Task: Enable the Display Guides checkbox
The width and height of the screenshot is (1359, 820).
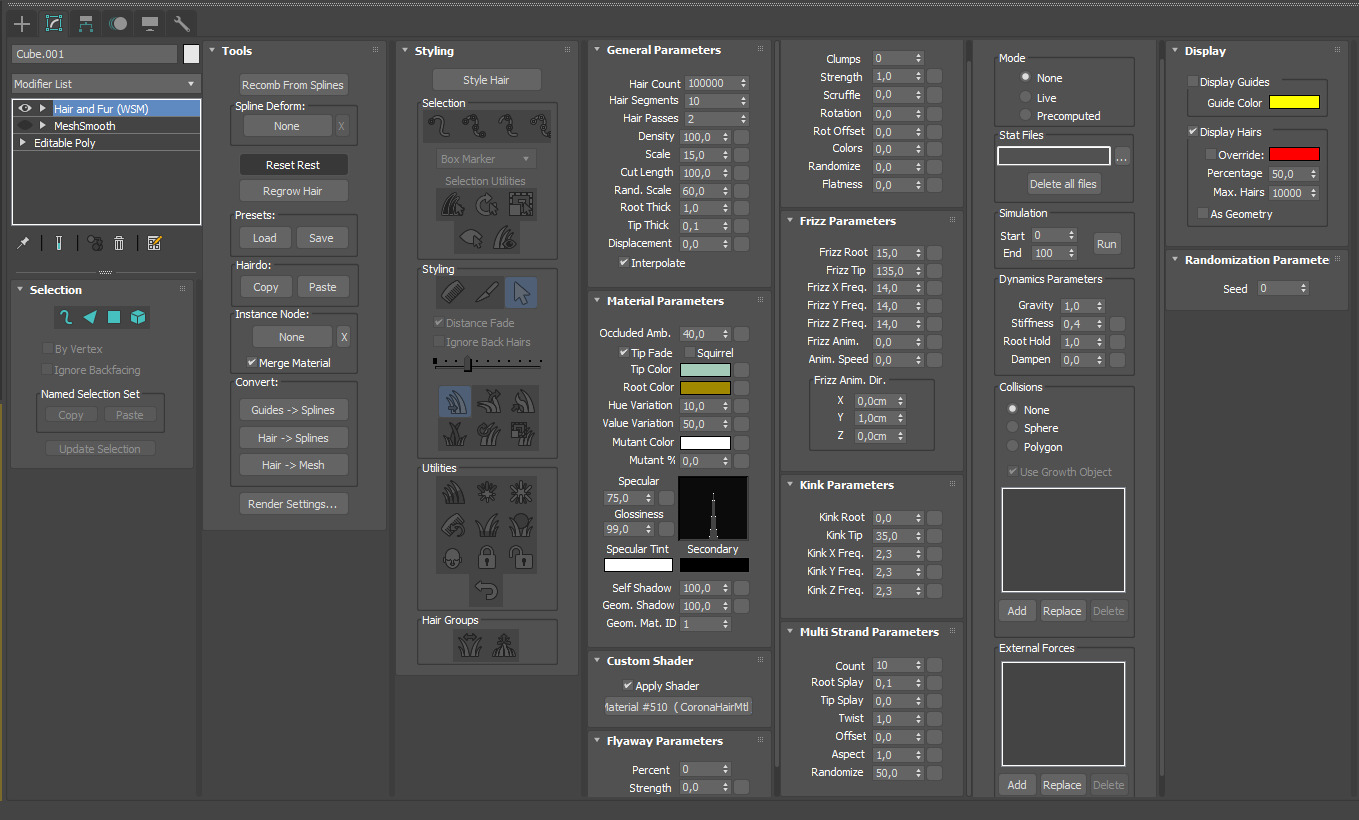Action: 1192,82
